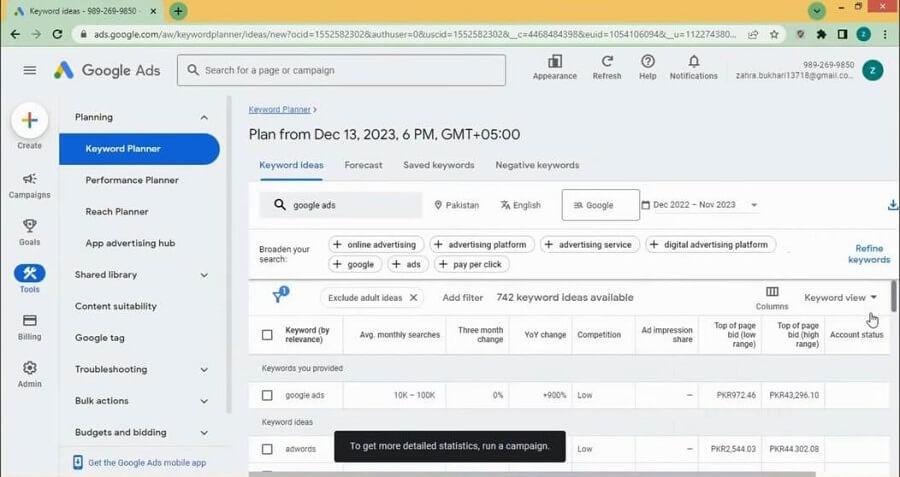Switch to the Saved keywords tab
This screenshot has height=477, width=900.
(439, 165)
